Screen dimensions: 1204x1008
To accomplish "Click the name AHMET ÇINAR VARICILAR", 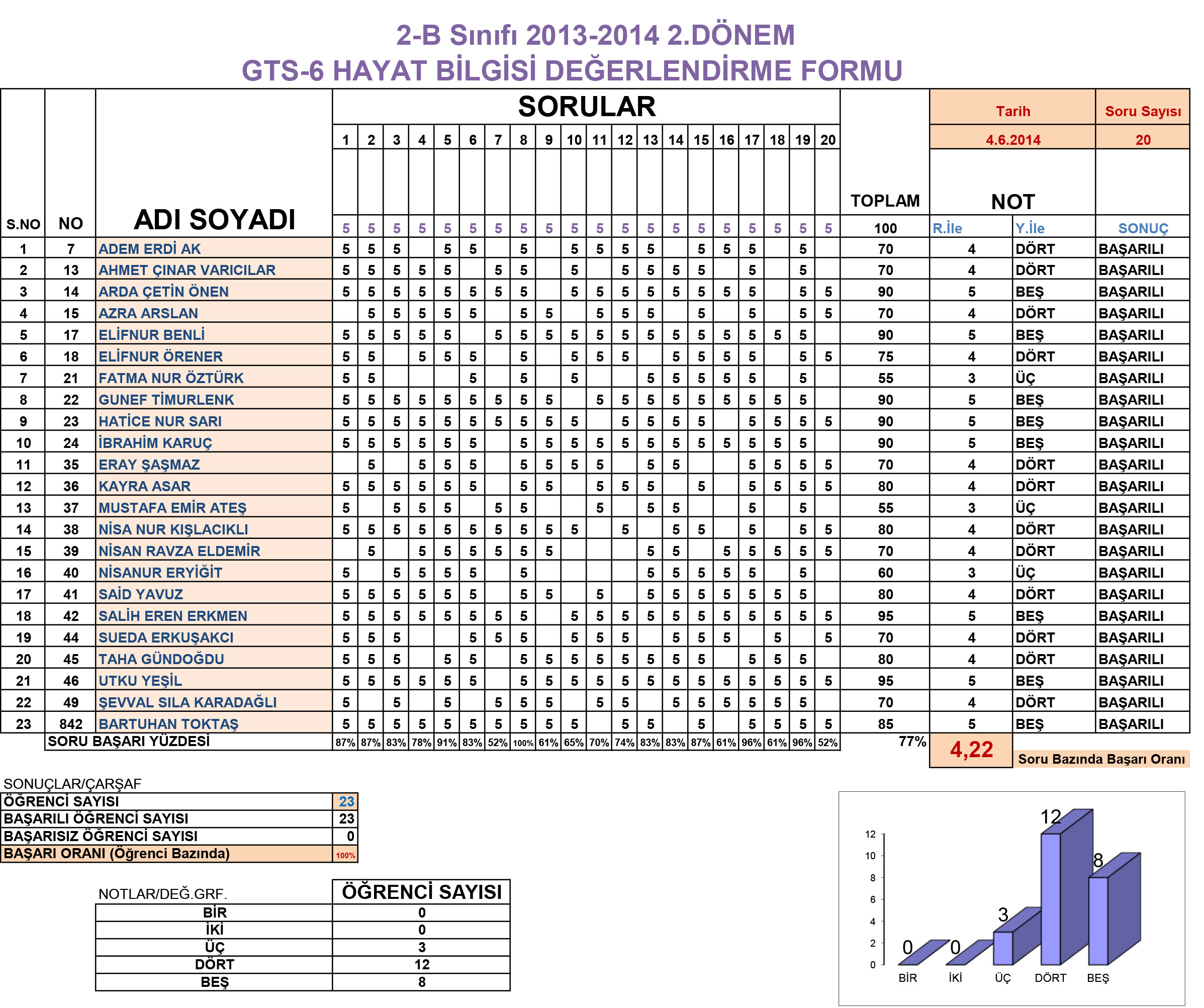I will [x=213, y=270].
